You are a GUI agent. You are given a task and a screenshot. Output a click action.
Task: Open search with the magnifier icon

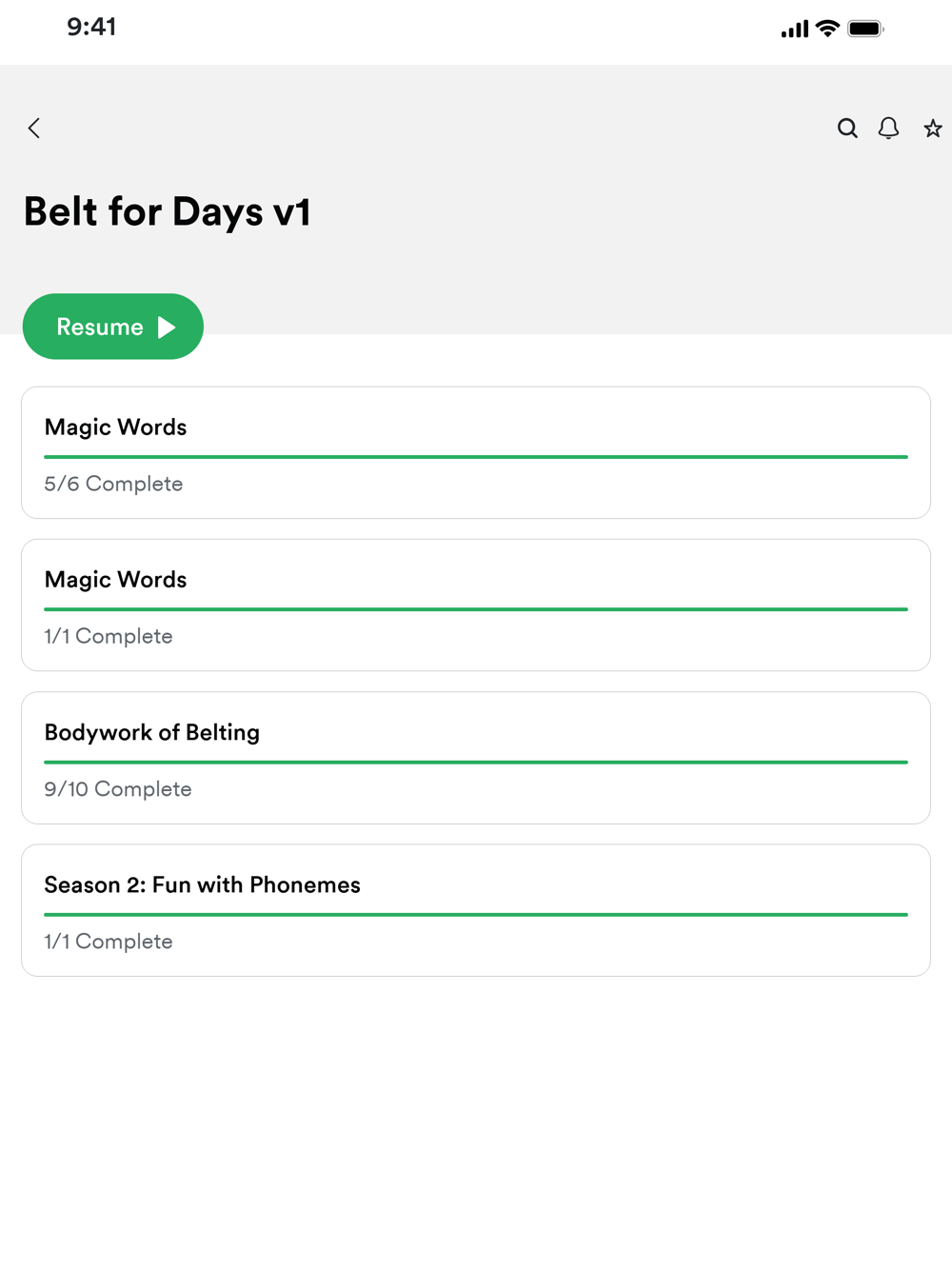click(x=847, y=129)
